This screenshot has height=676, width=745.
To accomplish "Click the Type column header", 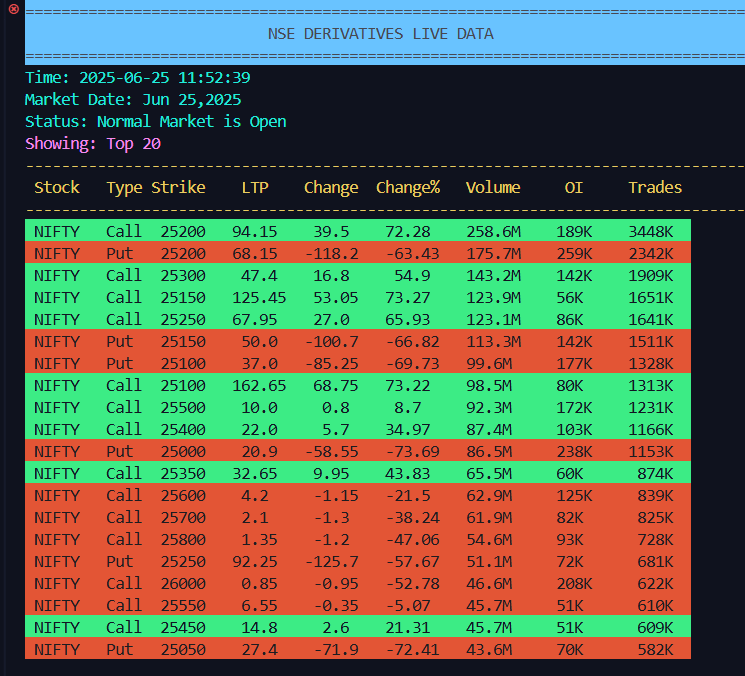I will 124,188.
